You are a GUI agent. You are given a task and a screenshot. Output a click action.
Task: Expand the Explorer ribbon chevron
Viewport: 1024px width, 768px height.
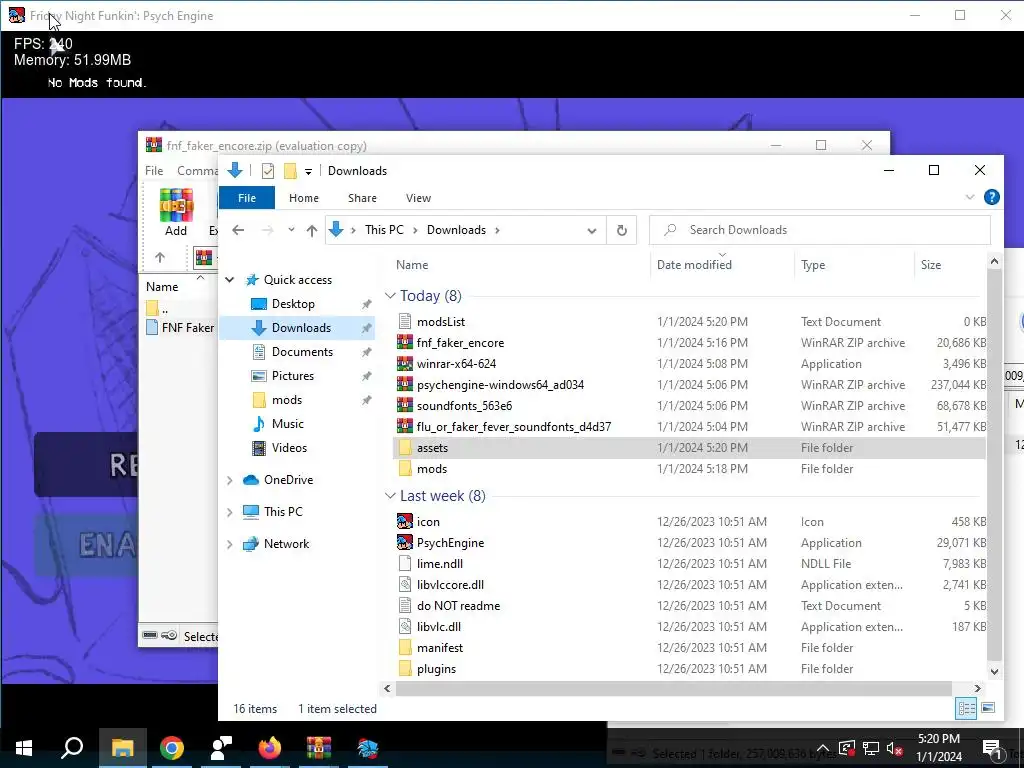(x=970, y=197)
